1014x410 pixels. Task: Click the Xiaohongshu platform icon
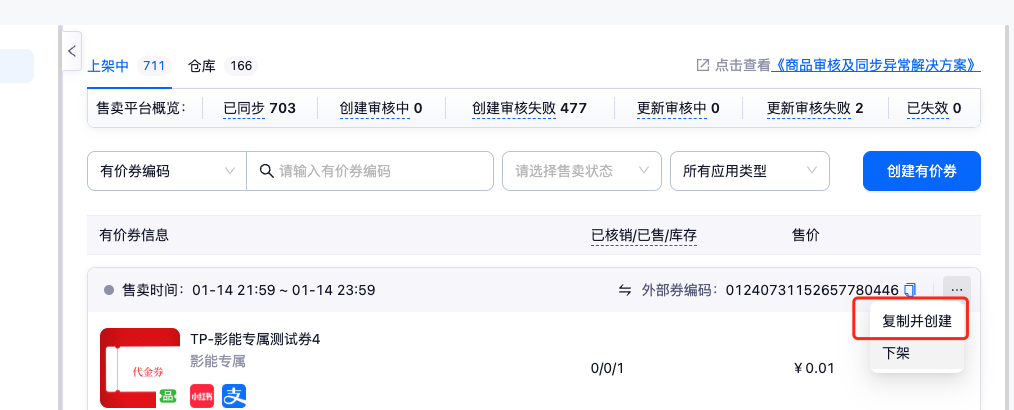click(203, 396)
